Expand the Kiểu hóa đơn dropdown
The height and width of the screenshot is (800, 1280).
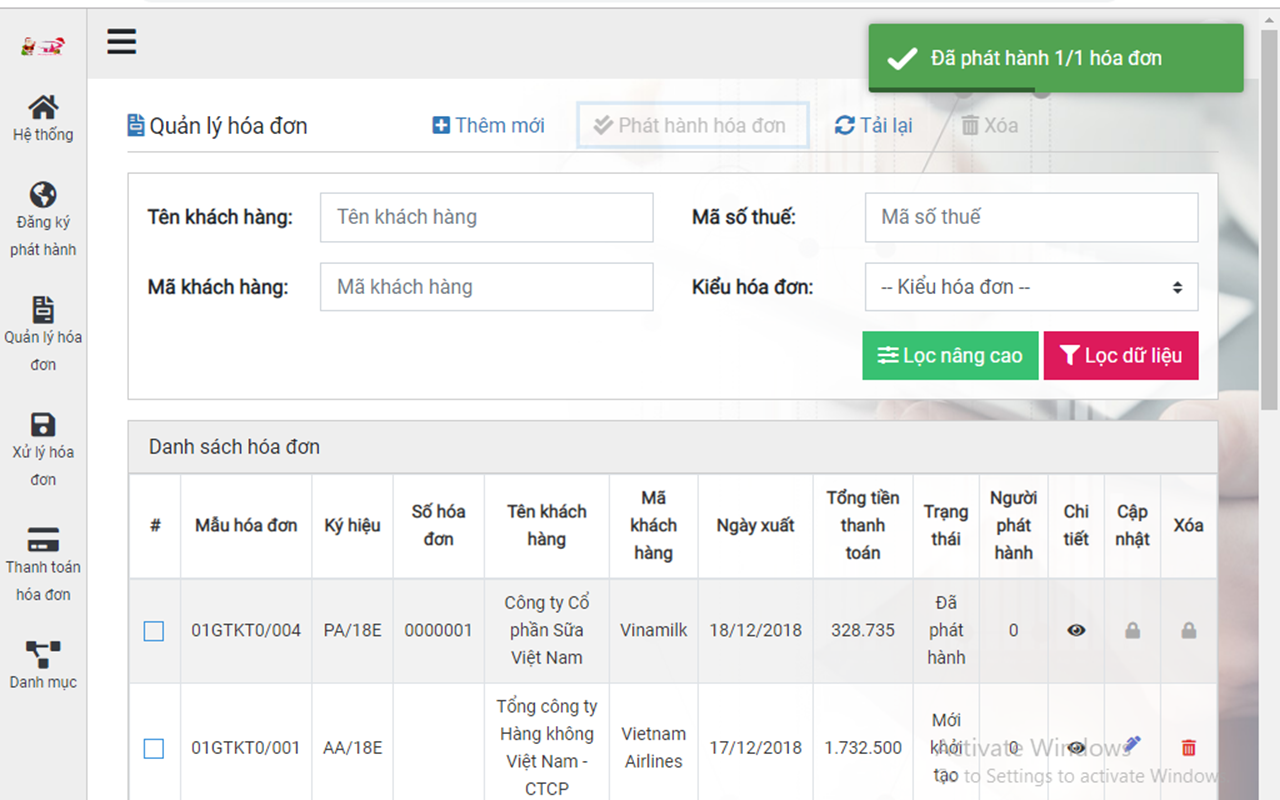click(1031, 288)
